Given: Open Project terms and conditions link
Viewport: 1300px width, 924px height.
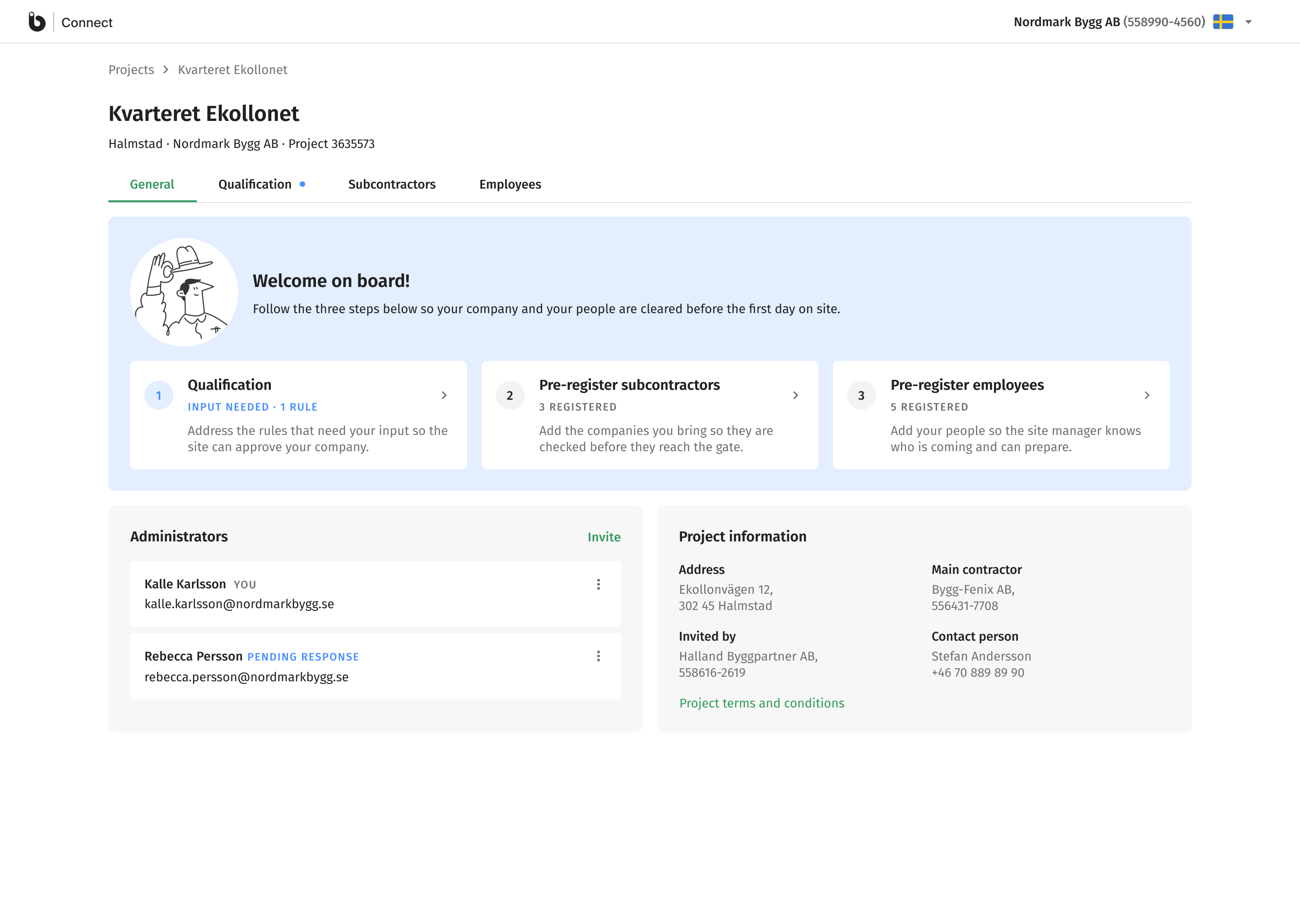Looking at the screenshot, I should coord(761,703).
